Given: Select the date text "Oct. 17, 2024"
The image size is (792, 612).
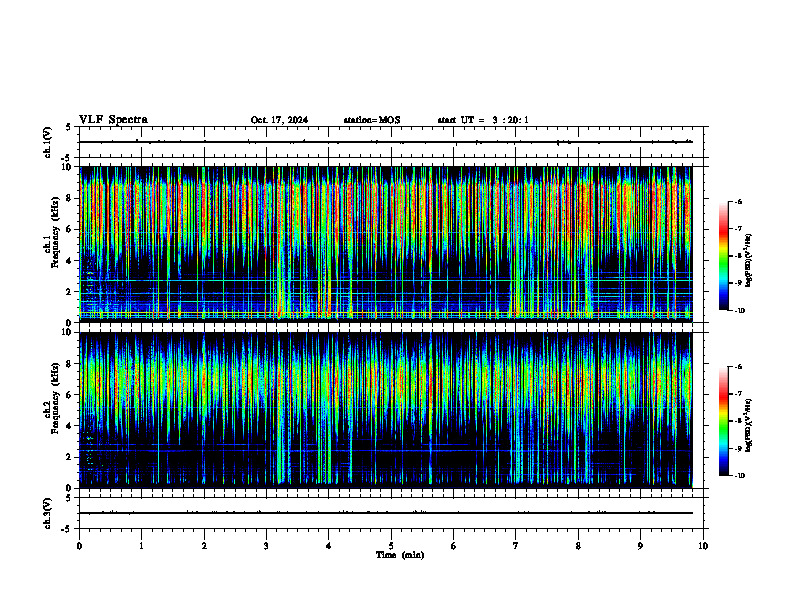Looking at the screenshot, I should (x=279, y=120).
